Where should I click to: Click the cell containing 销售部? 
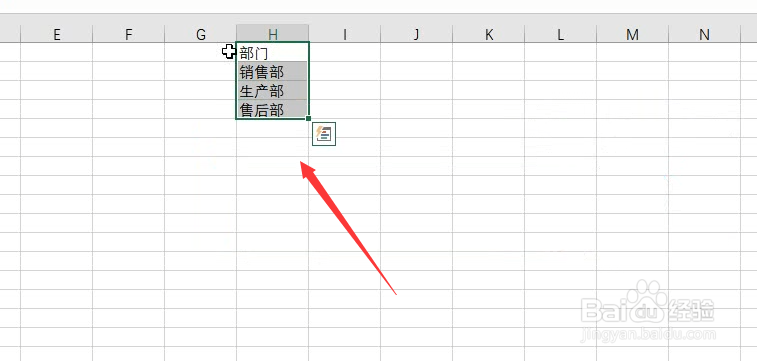273,71
